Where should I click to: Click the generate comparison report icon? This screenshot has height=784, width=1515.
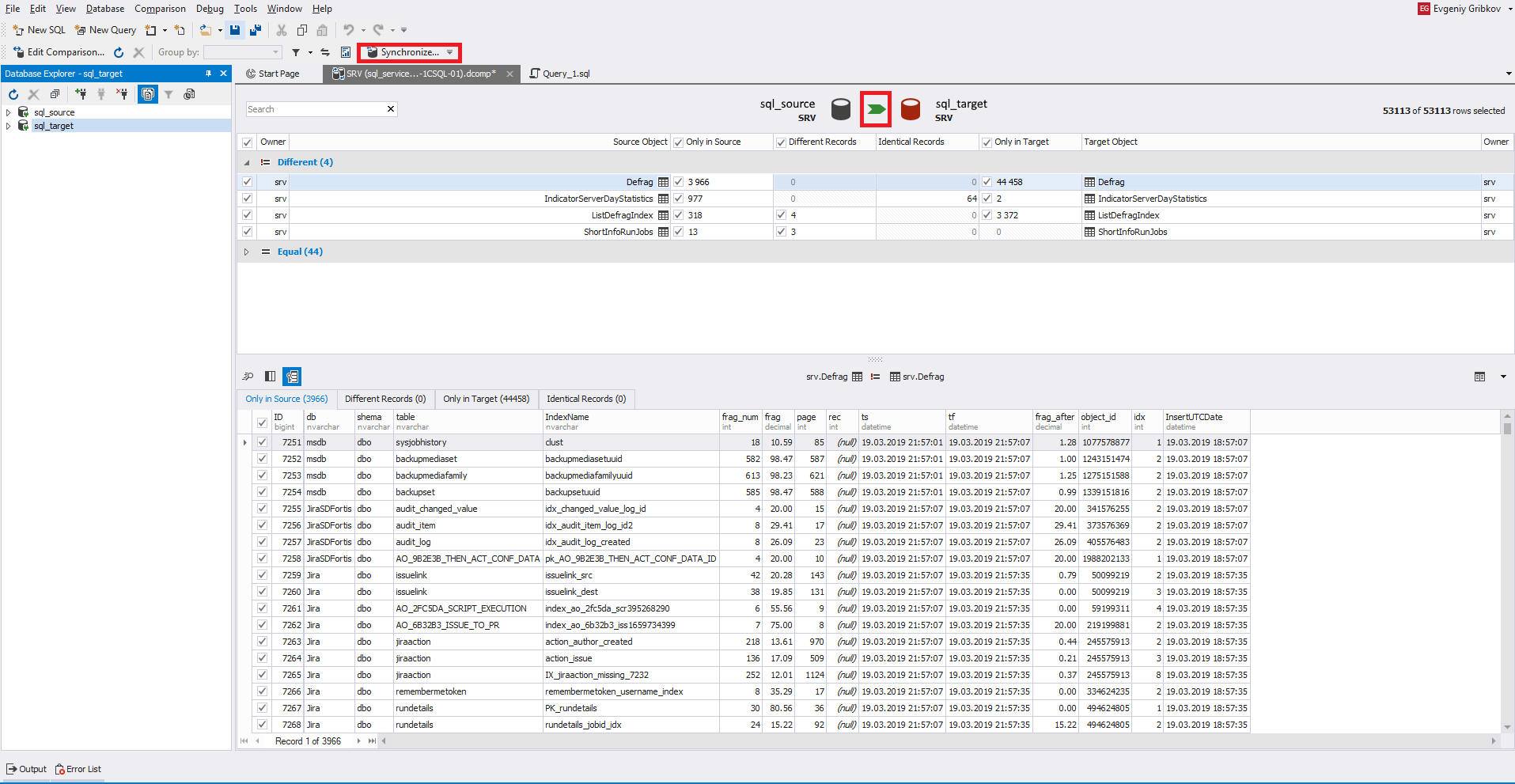pyautogui.click(x=346, y=52)
